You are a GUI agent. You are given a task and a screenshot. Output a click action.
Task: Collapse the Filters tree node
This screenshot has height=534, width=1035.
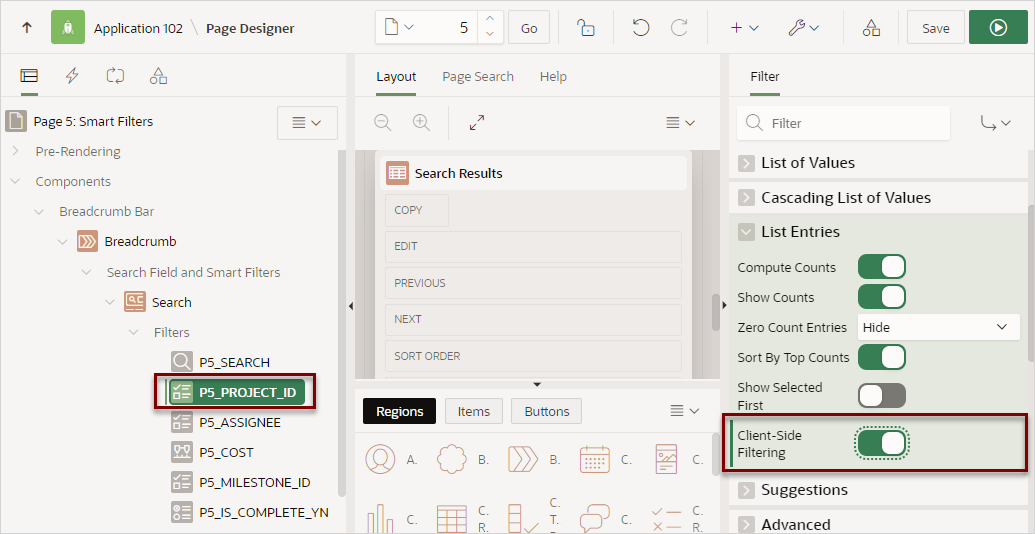click(133, 332)
